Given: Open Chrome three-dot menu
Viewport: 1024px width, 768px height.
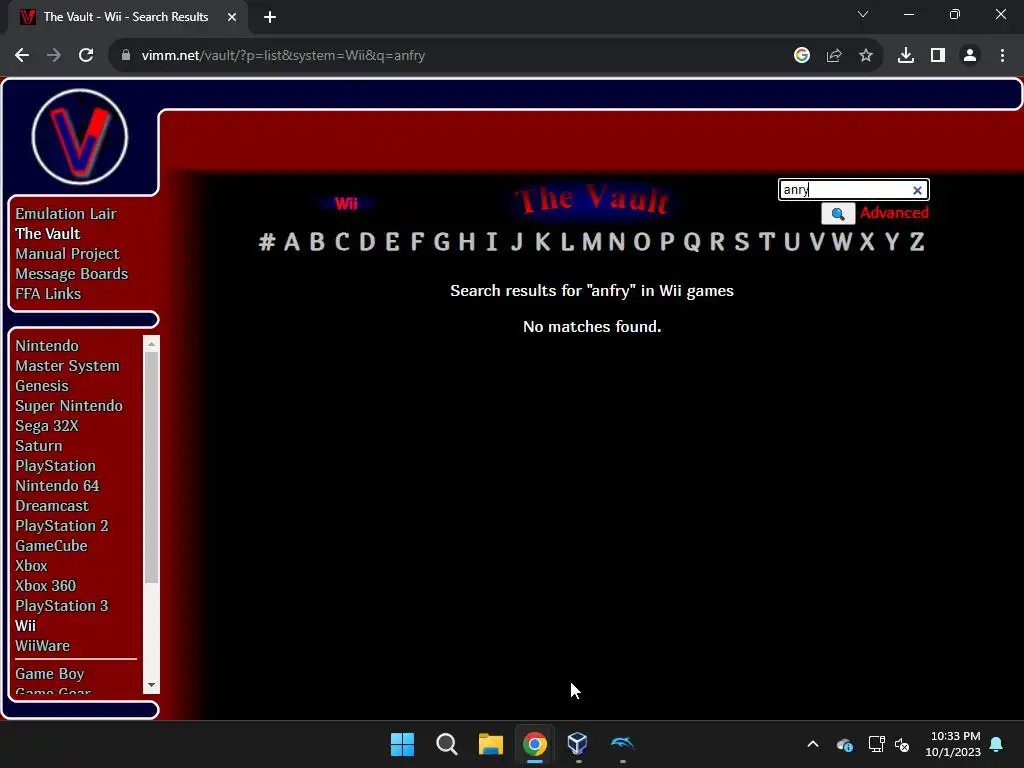Looking at the screenshot, I should (1002, 56).
